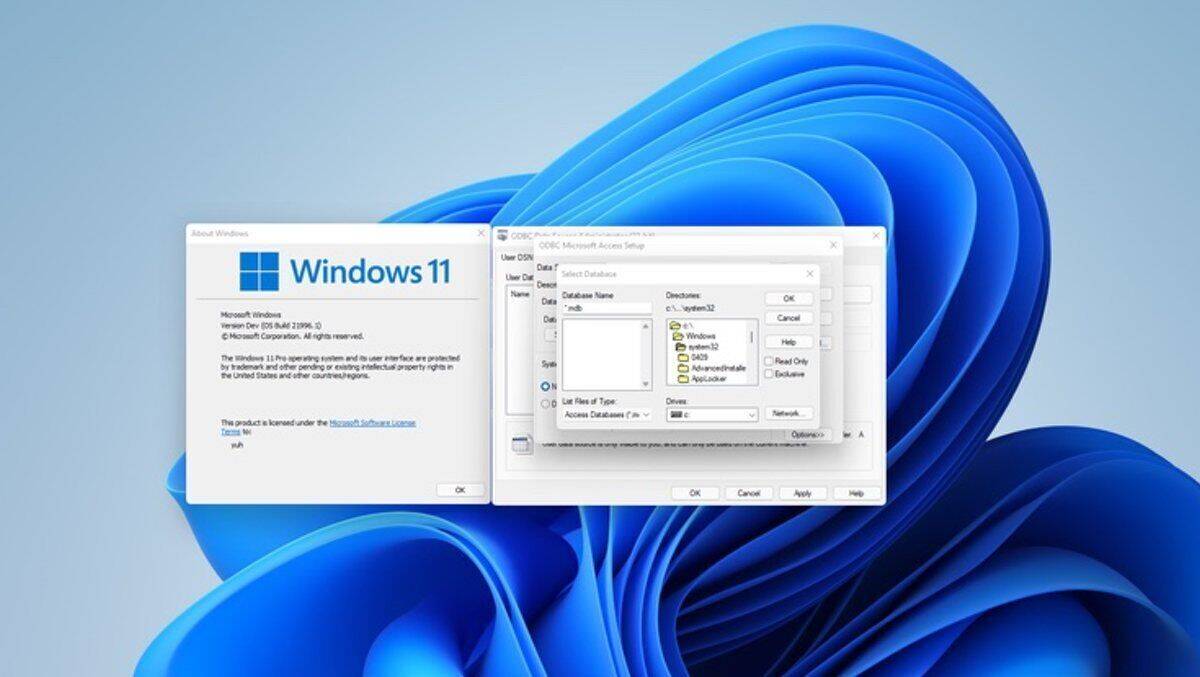Select the system32 folder in Directories list
This screenshot has height=677, width=1200.
pos(697,347)
